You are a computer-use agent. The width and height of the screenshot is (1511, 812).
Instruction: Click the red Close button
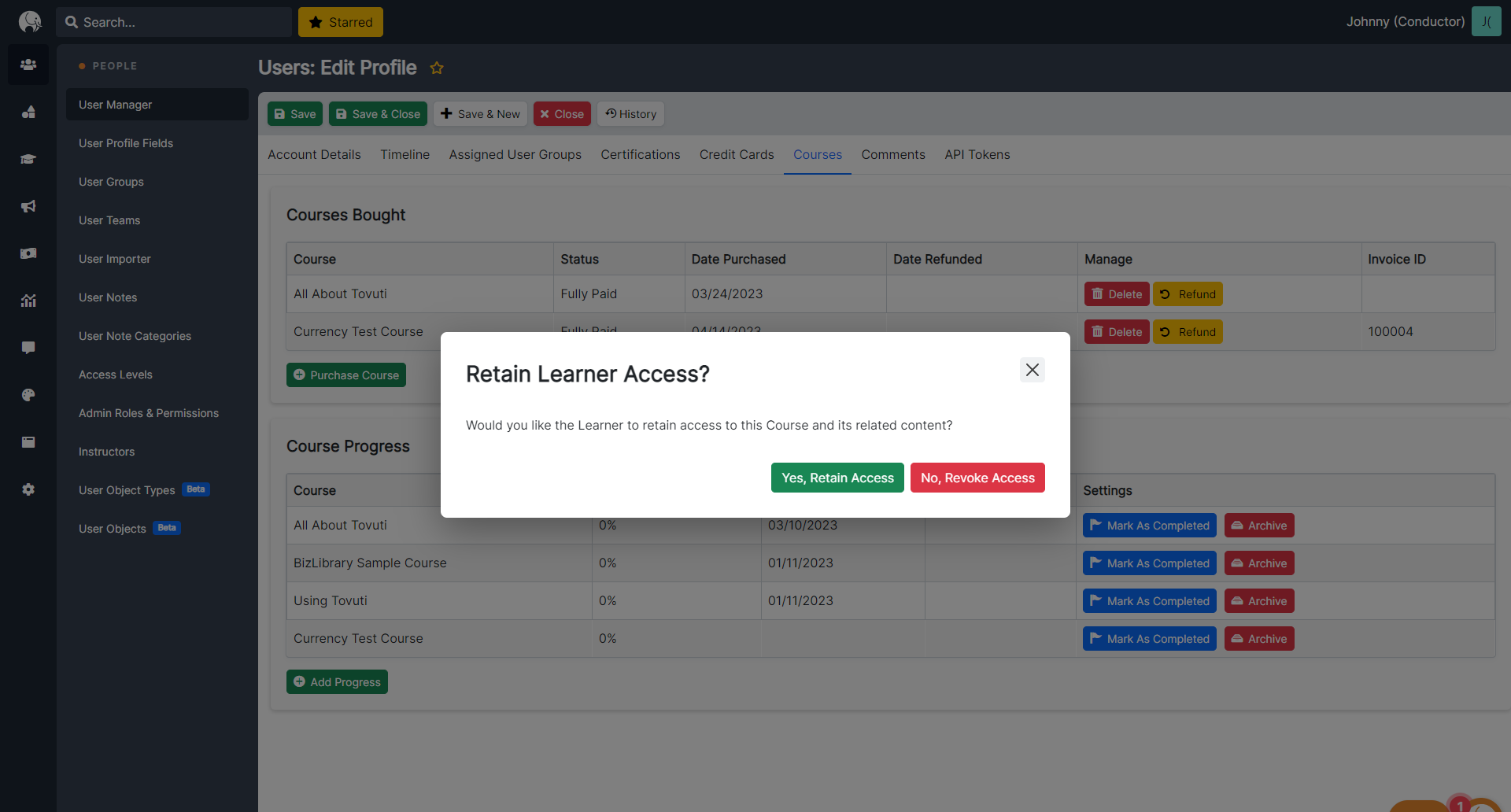pos(562,114)
